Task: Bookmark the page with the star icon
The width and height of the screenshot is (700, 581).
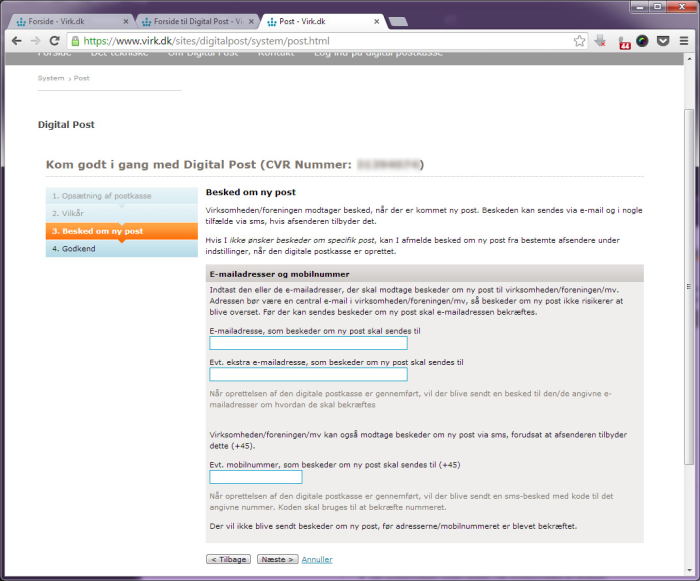Action: [579, 41]
